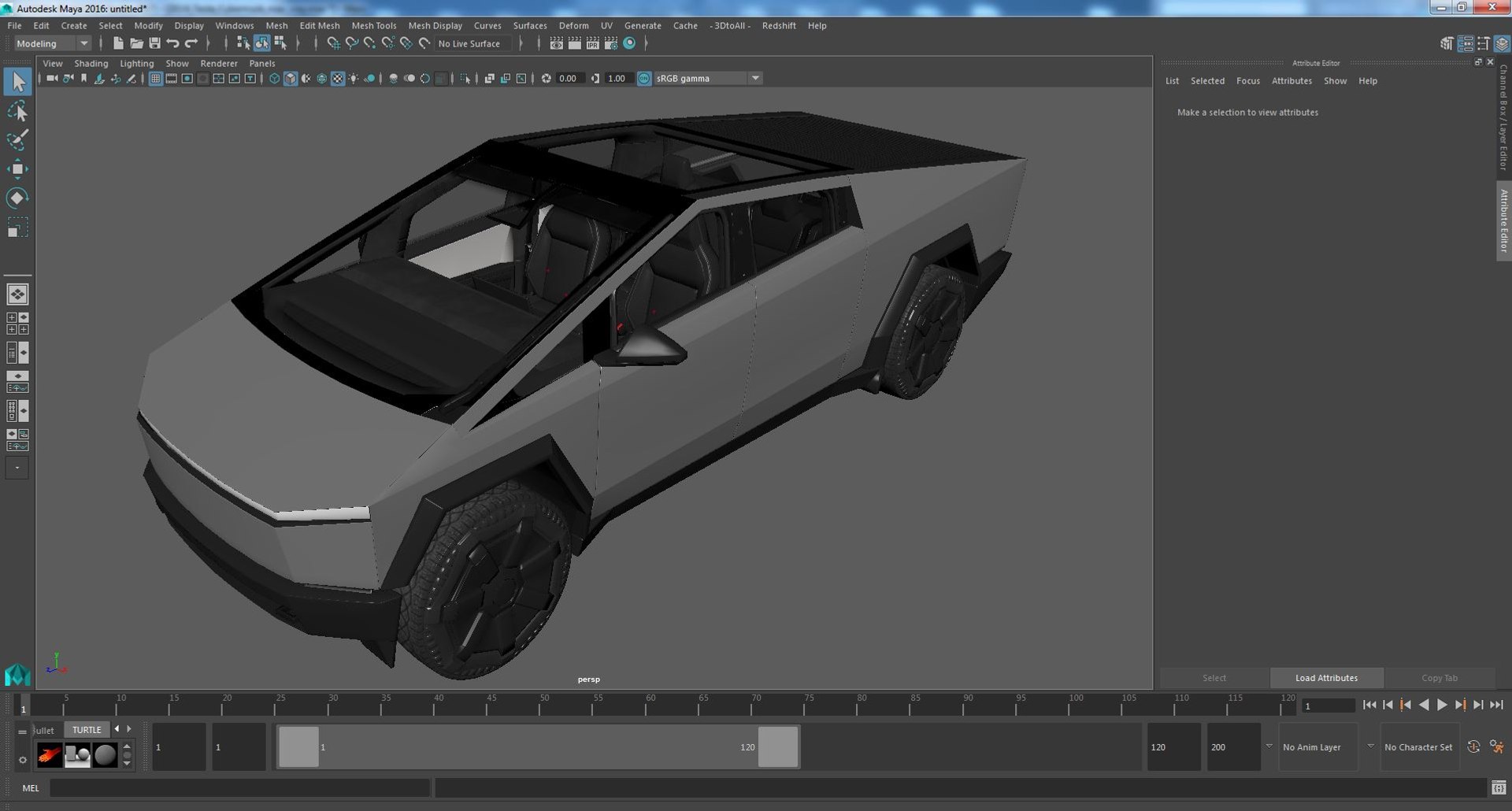1512x811 pixels.
Task: Open a scene with folder icon
Action: point(136,43)
